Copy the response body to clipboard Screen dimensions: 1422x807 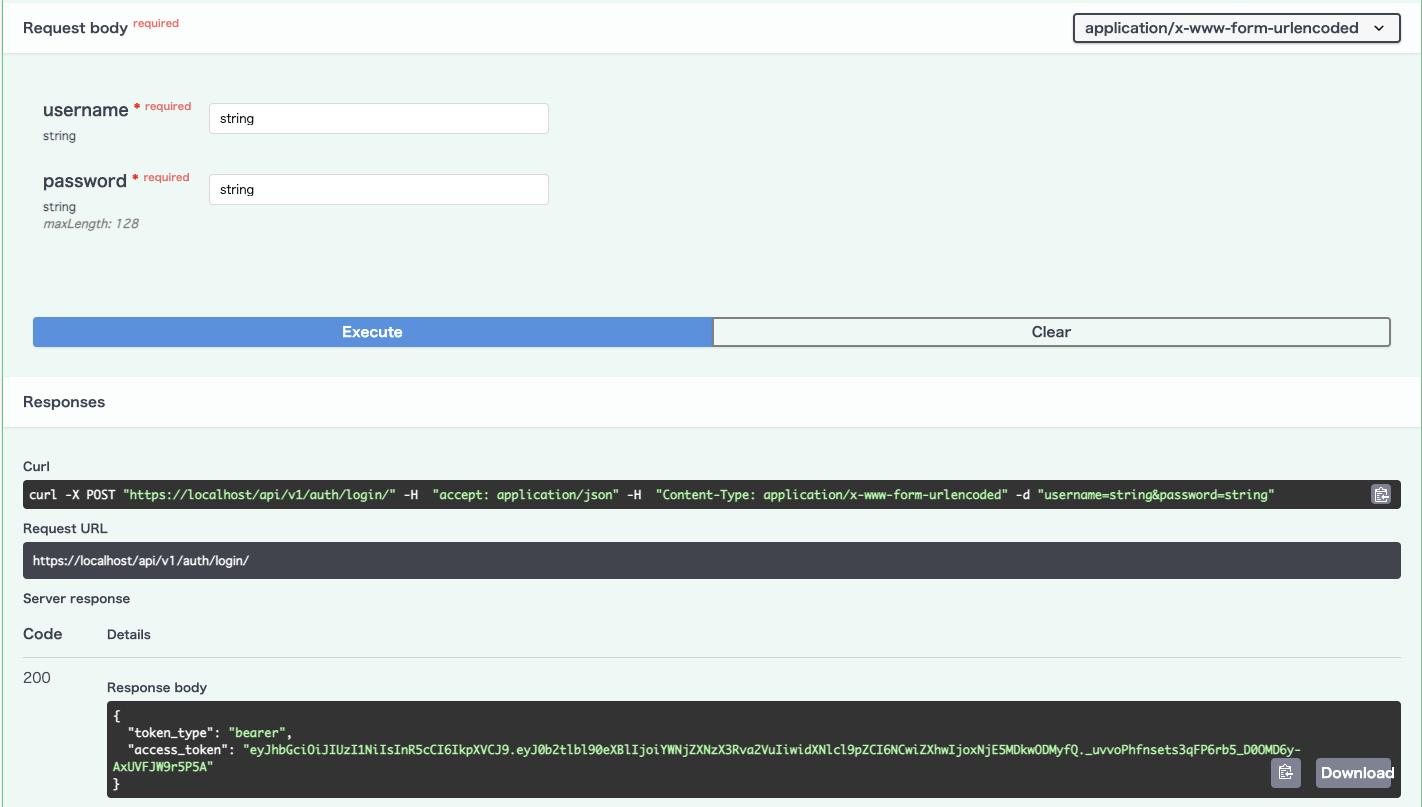pos(1285,772)
